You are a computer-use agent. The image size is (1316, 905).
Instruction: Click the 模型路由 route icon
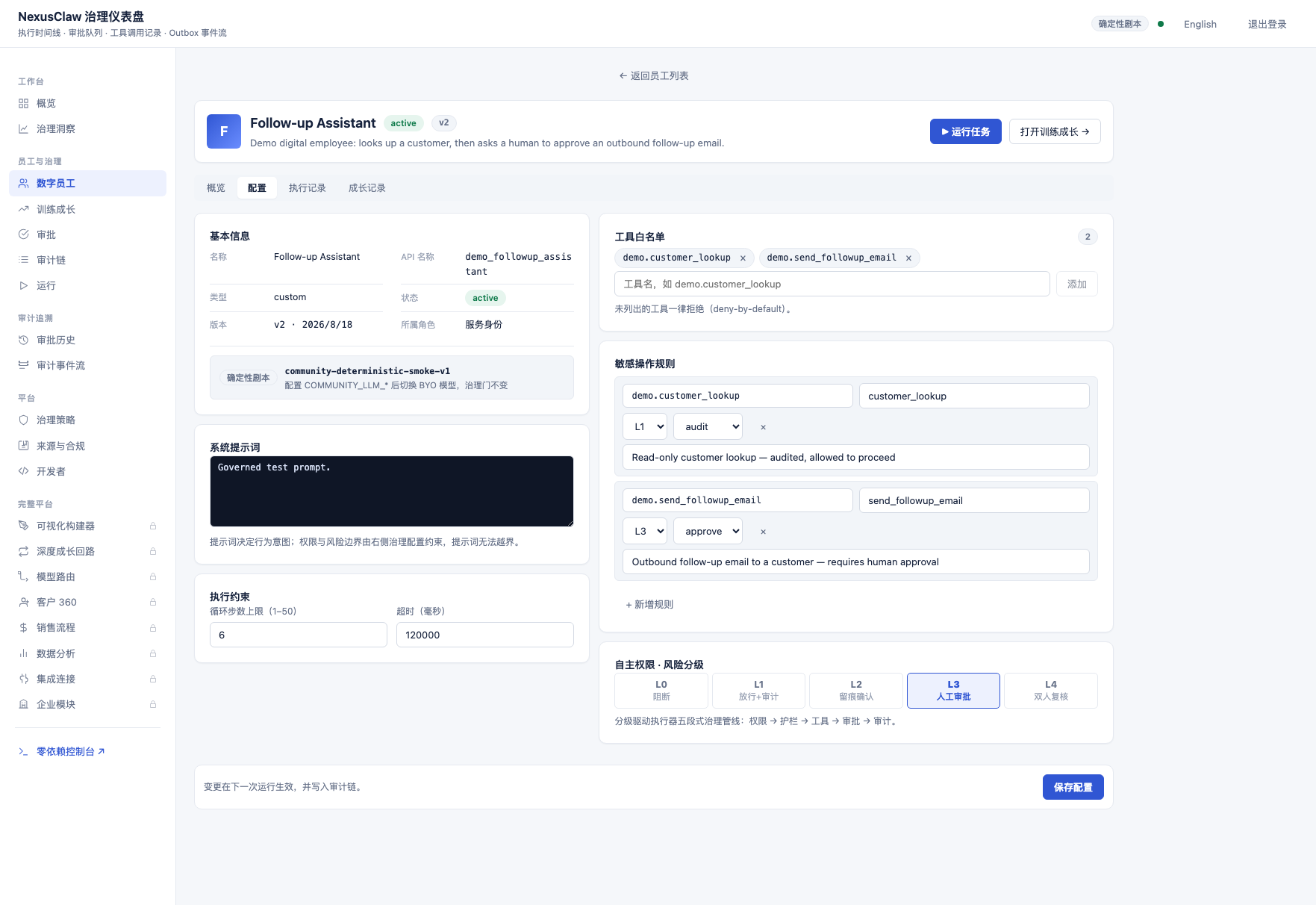(23, 577)
